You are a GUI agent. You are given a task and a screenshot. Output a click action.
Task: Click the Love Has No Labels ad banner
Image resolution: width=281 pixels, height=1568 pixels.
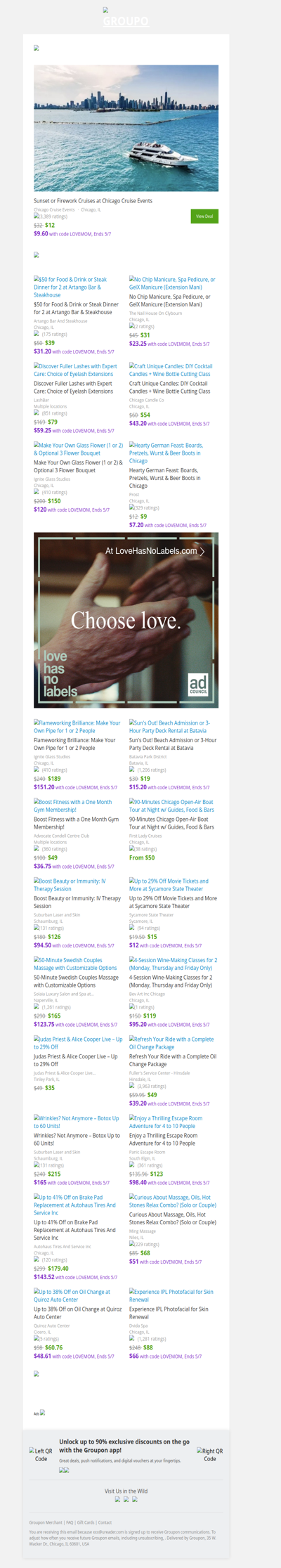126,620
